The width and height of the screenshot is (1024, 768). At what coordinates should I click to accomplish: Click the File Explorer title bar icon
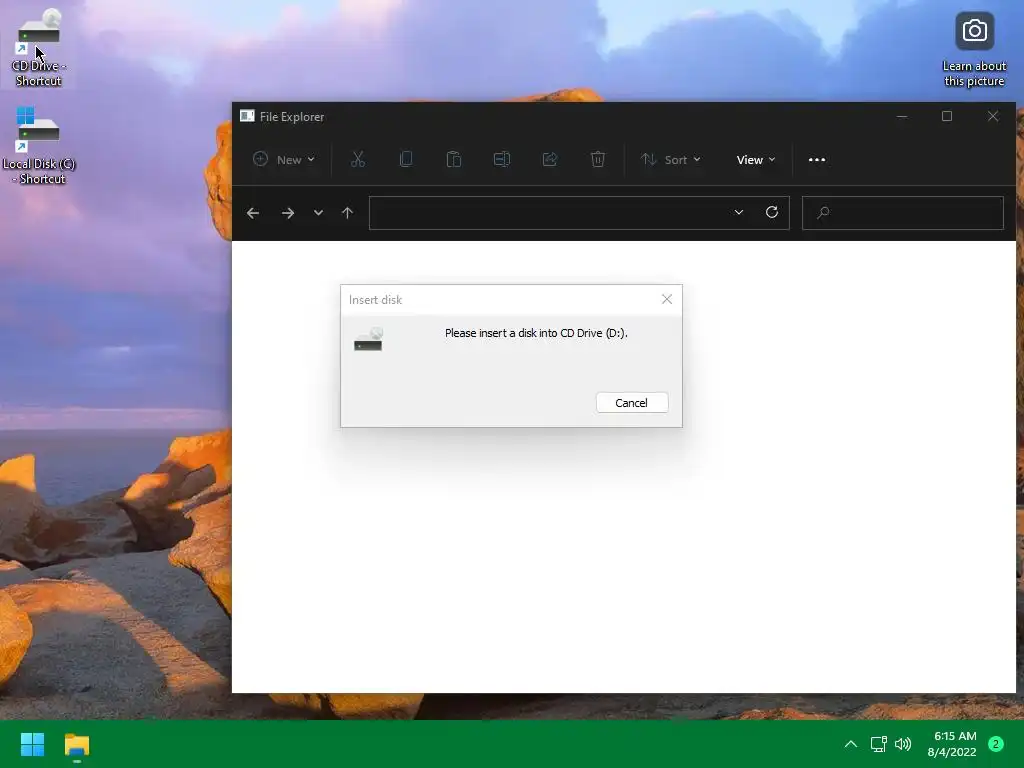pyautogui.click(x=247, y=116)
